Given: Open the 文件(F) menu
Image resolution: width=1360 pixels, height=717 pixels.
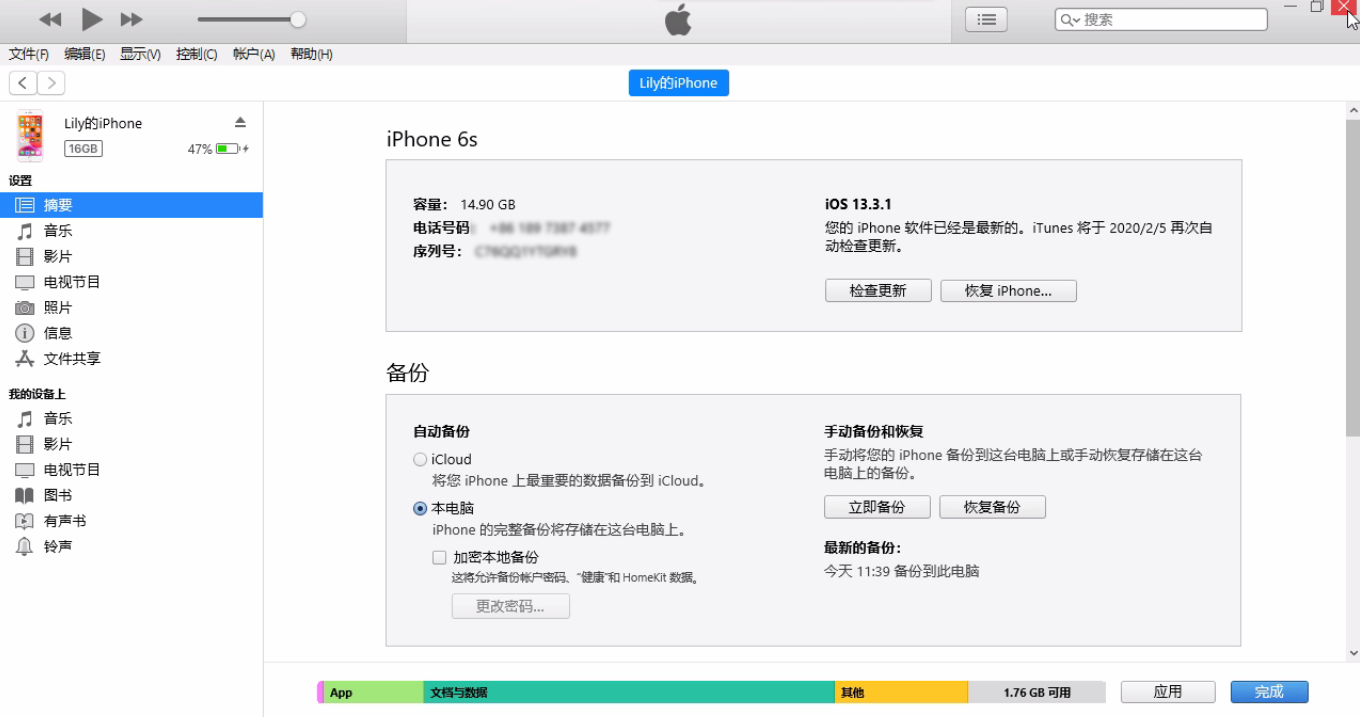Looking at the screenshot, I should (29, 54).
